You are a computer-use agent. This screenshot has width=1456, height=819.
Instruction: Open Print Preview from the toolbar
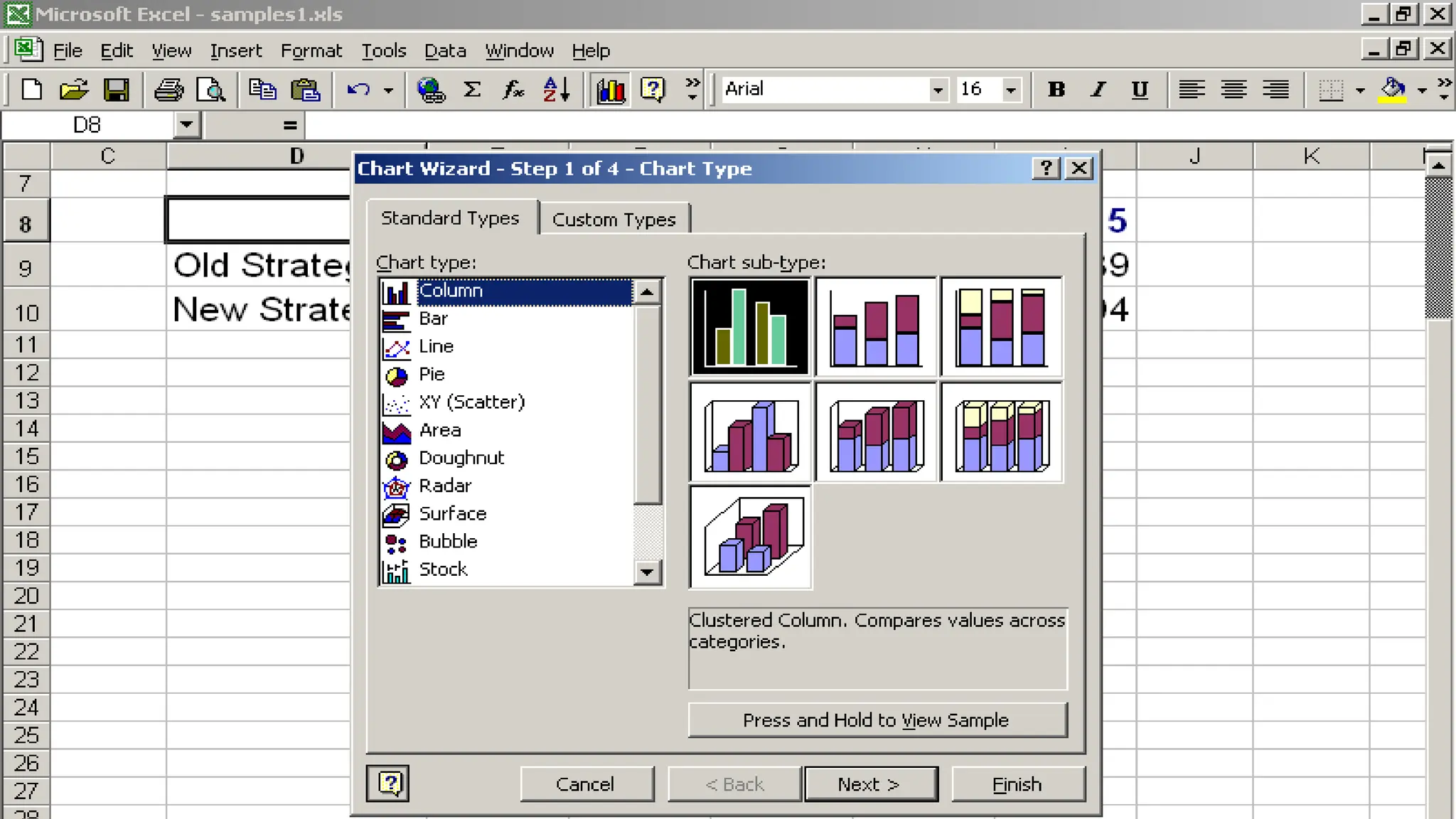coord(210,90)
